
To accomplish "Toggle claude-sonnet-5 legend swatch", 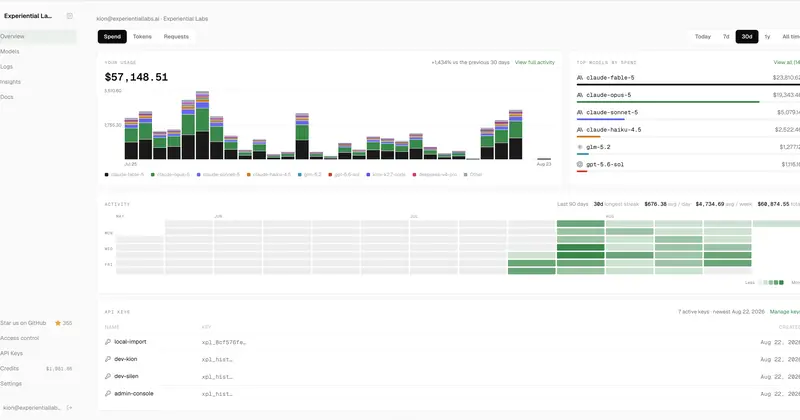I will pyautogui.click(x=198, y=175).
